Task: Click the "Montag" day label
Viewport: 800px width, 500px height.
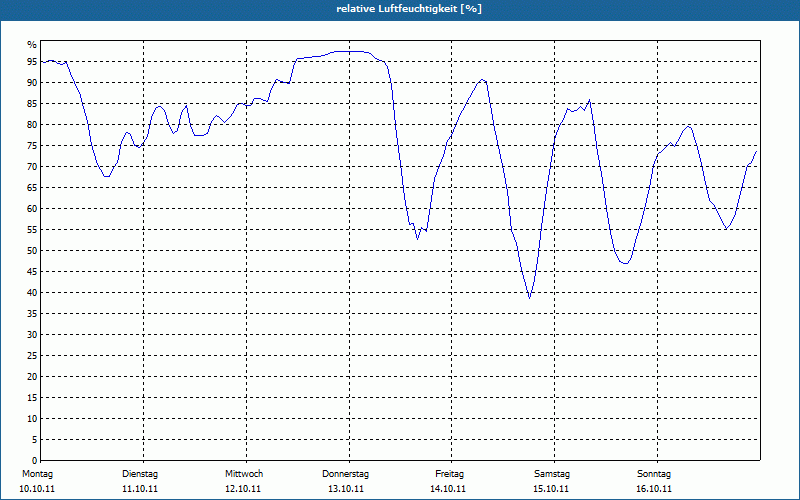Action: click(x=37, y=474)
